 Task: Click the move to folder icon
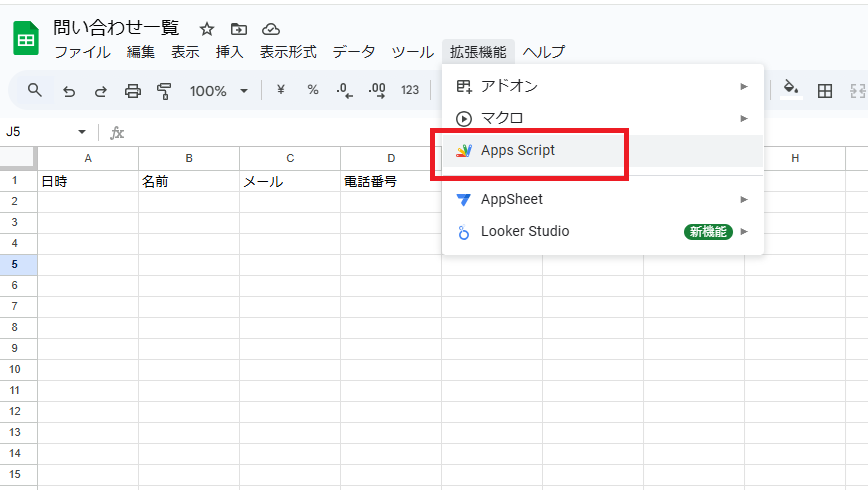click(x=239, y=29)
